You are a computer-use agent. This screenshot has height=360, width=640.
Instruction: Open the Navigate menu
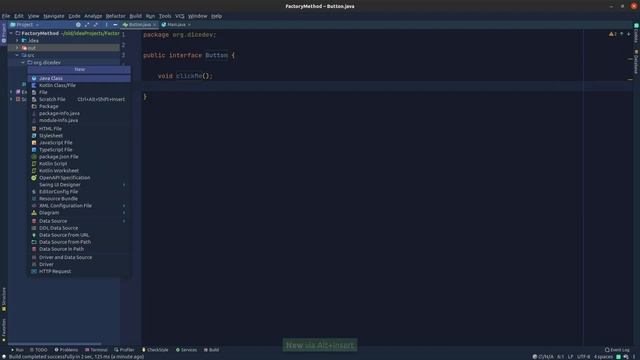54,16
